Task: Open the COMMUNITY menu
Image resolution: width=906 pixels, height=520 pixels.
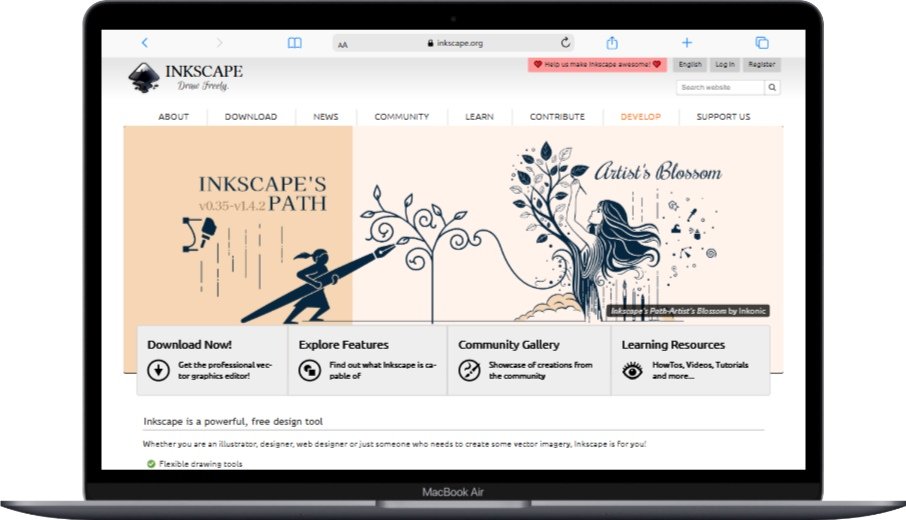Action: tap(402, 117)
